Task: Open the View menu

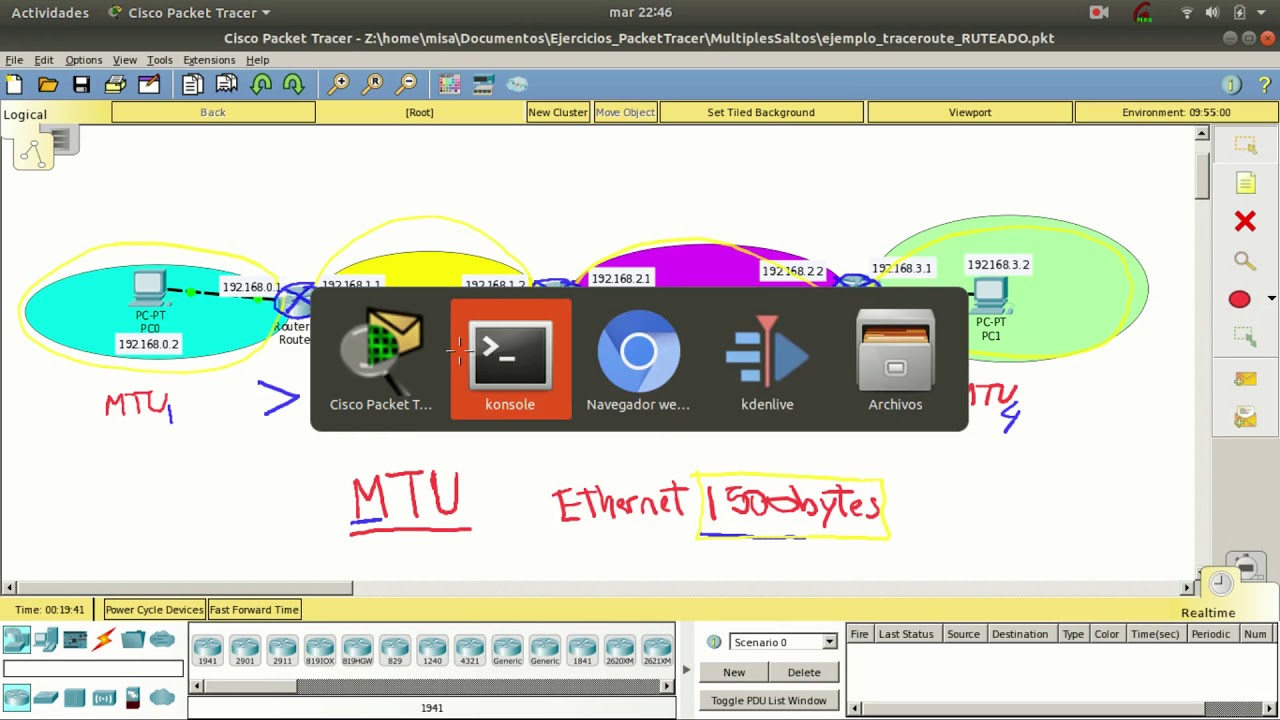Action: click(x=125, y=60)
